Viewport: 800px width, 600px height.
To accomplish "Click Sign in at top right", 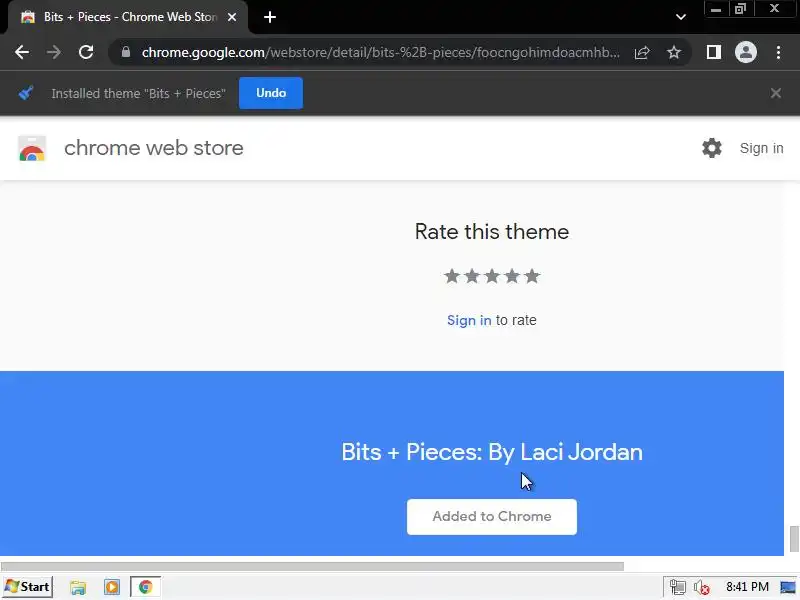I will pyautogui.click(x=761, y=148).
